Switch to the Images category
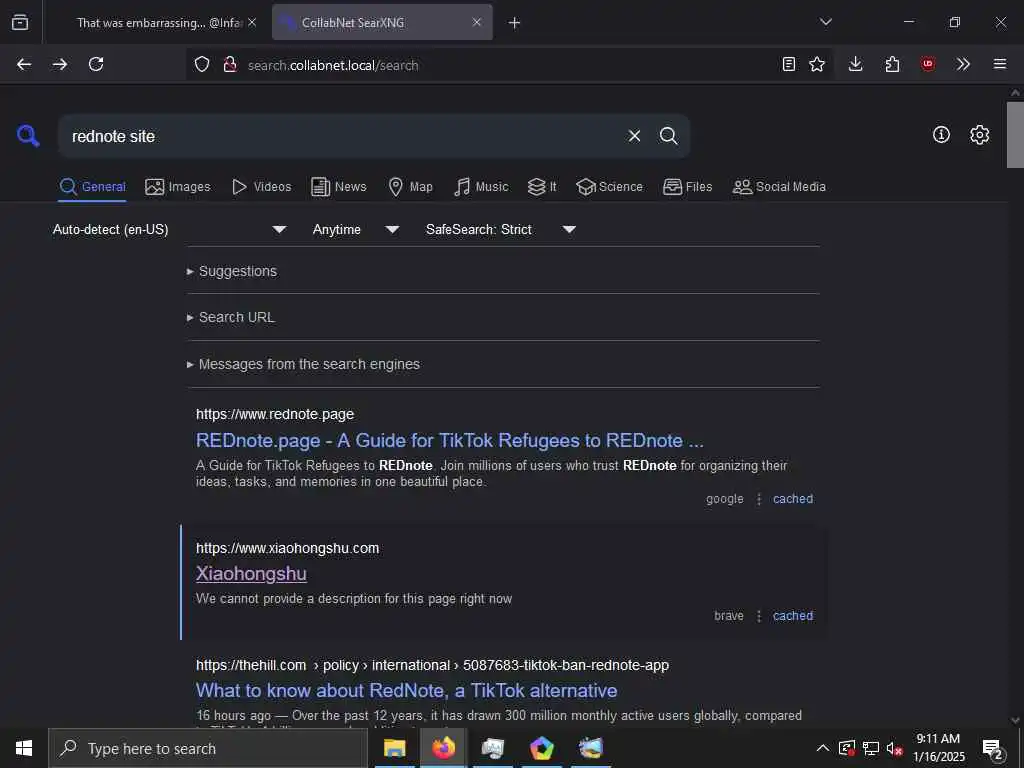Viewport: 1024px width, 768px height. coord(178,187)
